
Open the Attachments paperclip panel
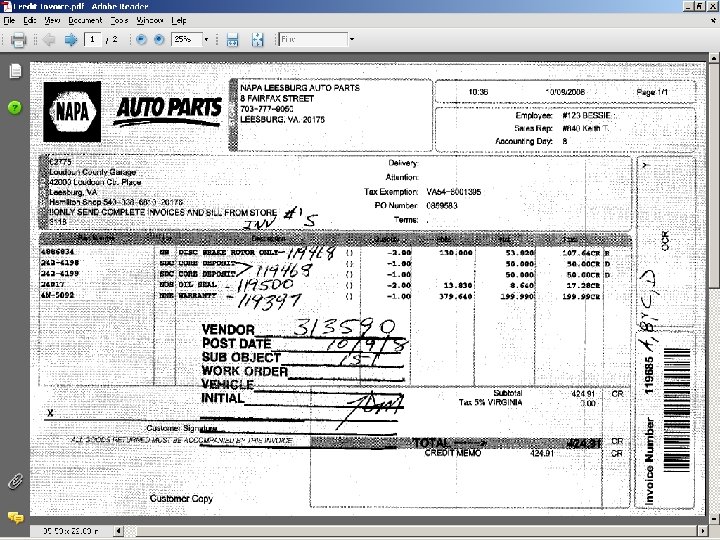(x=15, y=481)
